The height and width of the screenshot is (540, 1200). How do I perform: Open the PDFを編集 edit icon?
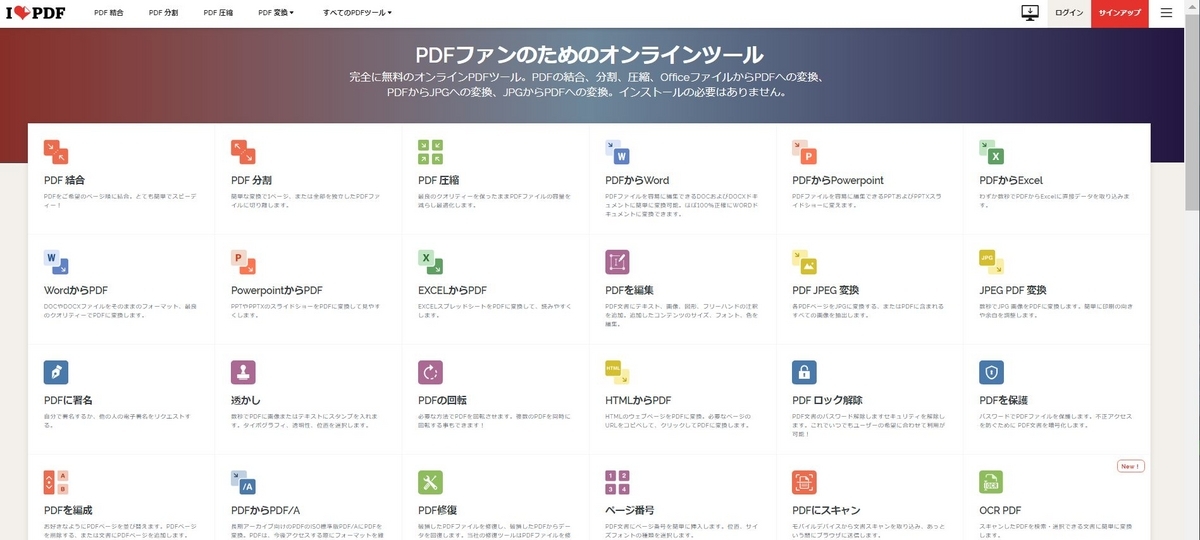click(x=617, y=262)
